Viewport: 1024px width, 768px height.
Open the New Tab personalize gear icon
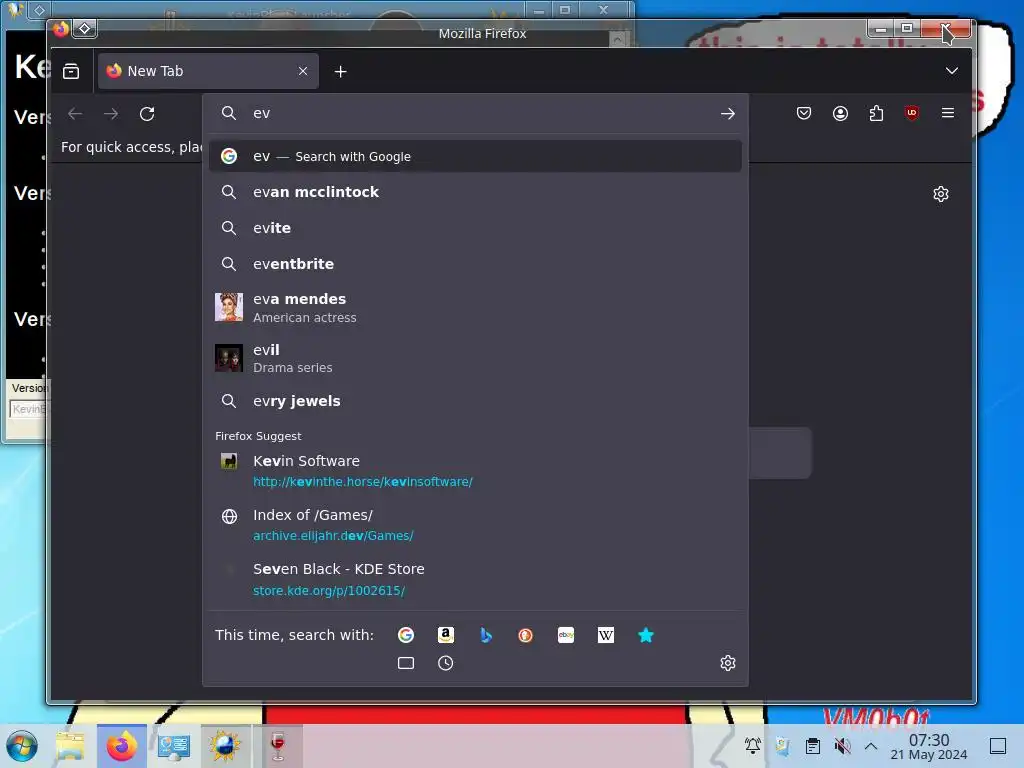[941, 194]
